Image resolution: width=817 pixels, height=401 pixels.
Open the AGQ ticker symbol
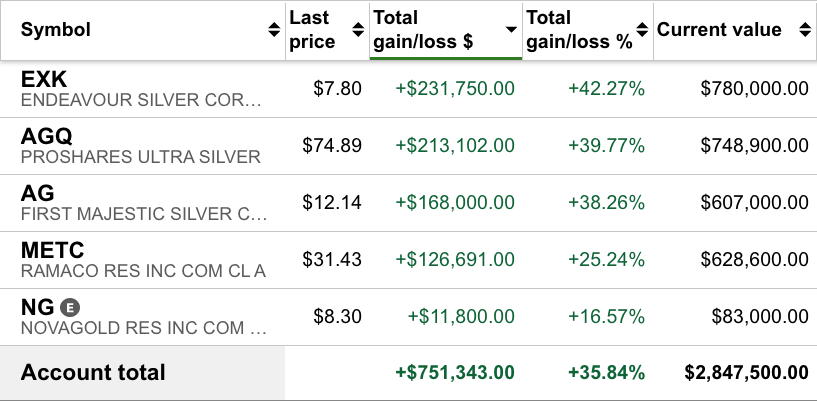47,136
